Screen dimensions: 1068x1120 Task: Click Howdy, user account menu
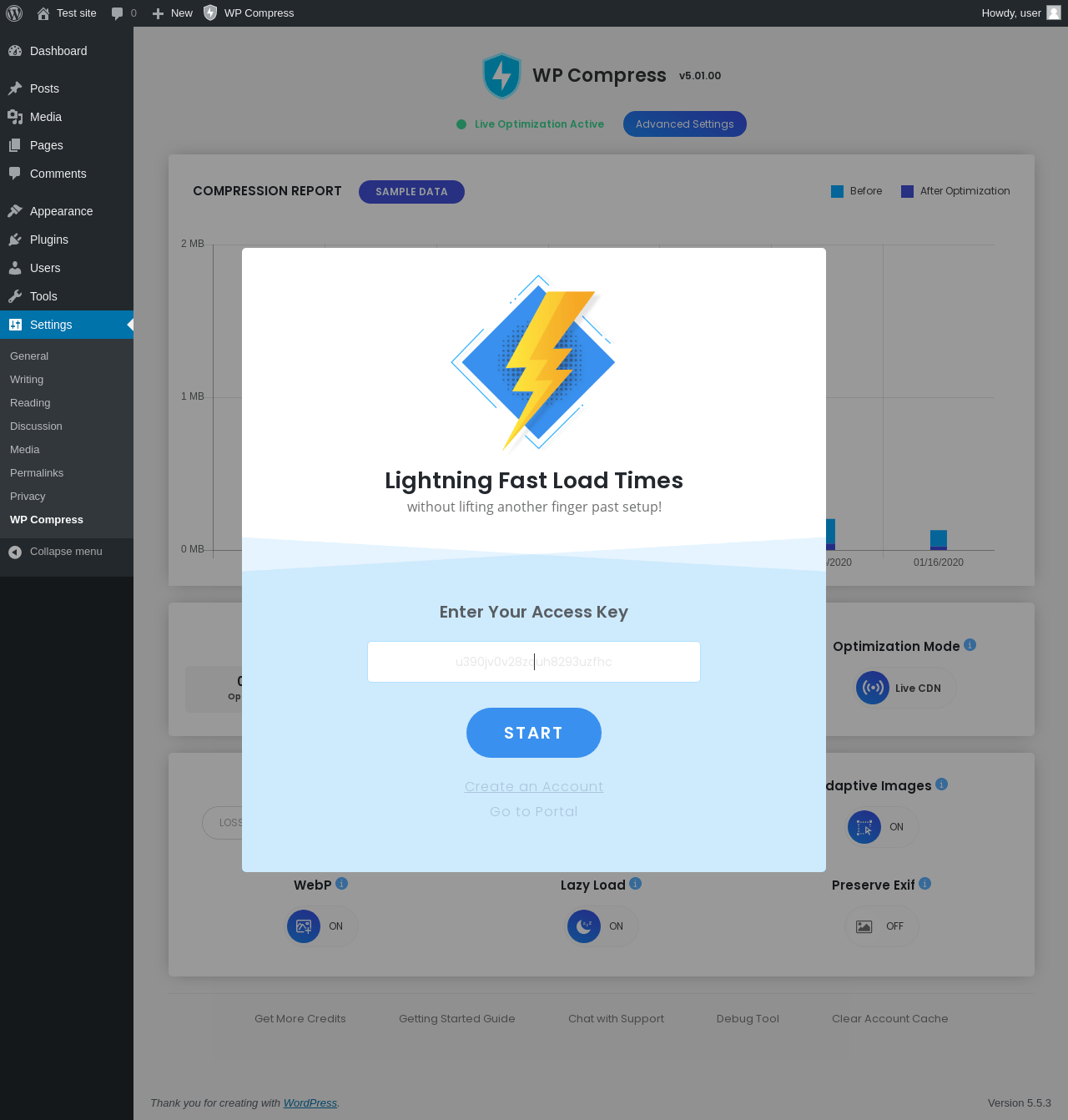pos(1020,13)
